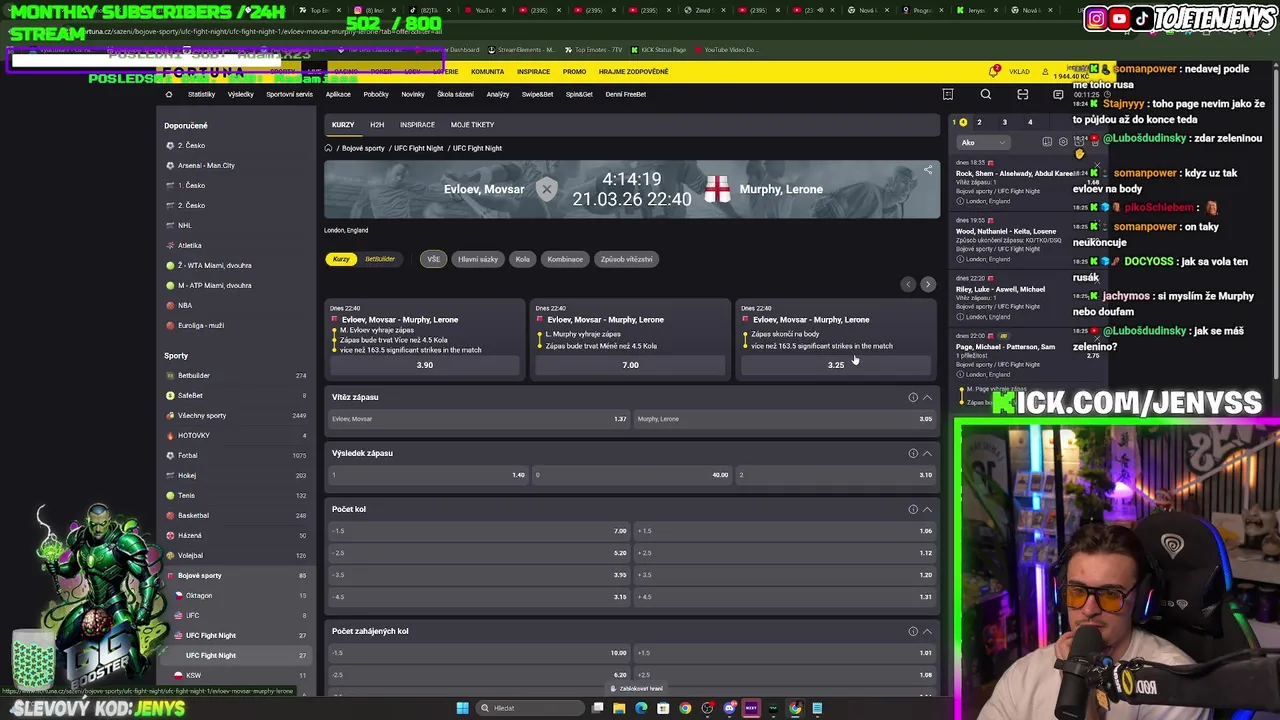
Task: Expand UFC in the sidebar
Action: 237,615
